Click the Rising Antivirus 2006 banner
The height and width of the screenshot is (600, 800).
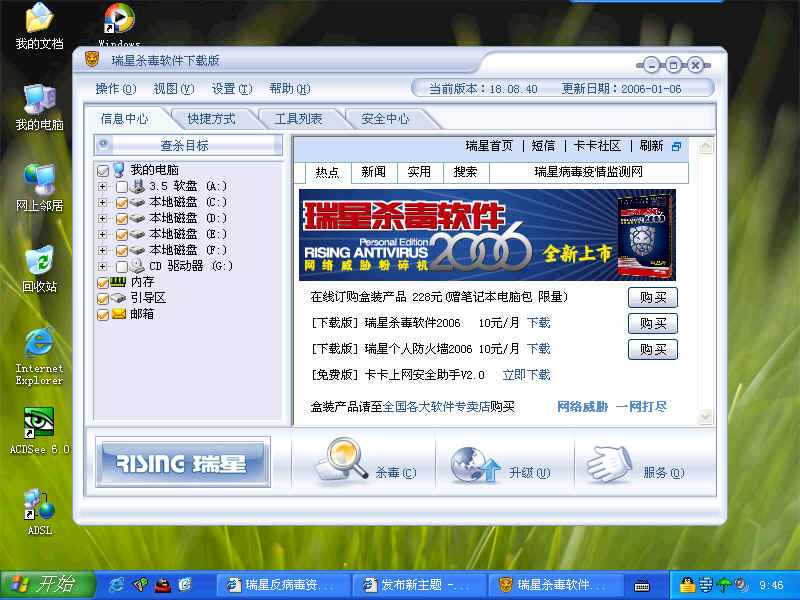(x=487, y=235)
